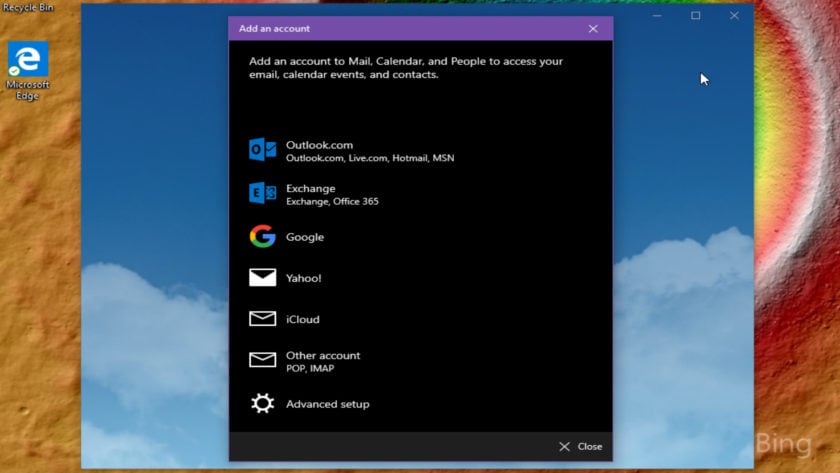Image resolution: width=840 pixels, height=473 pixels.
Task: Select Exchange account type text
Action: click(310, 189)
